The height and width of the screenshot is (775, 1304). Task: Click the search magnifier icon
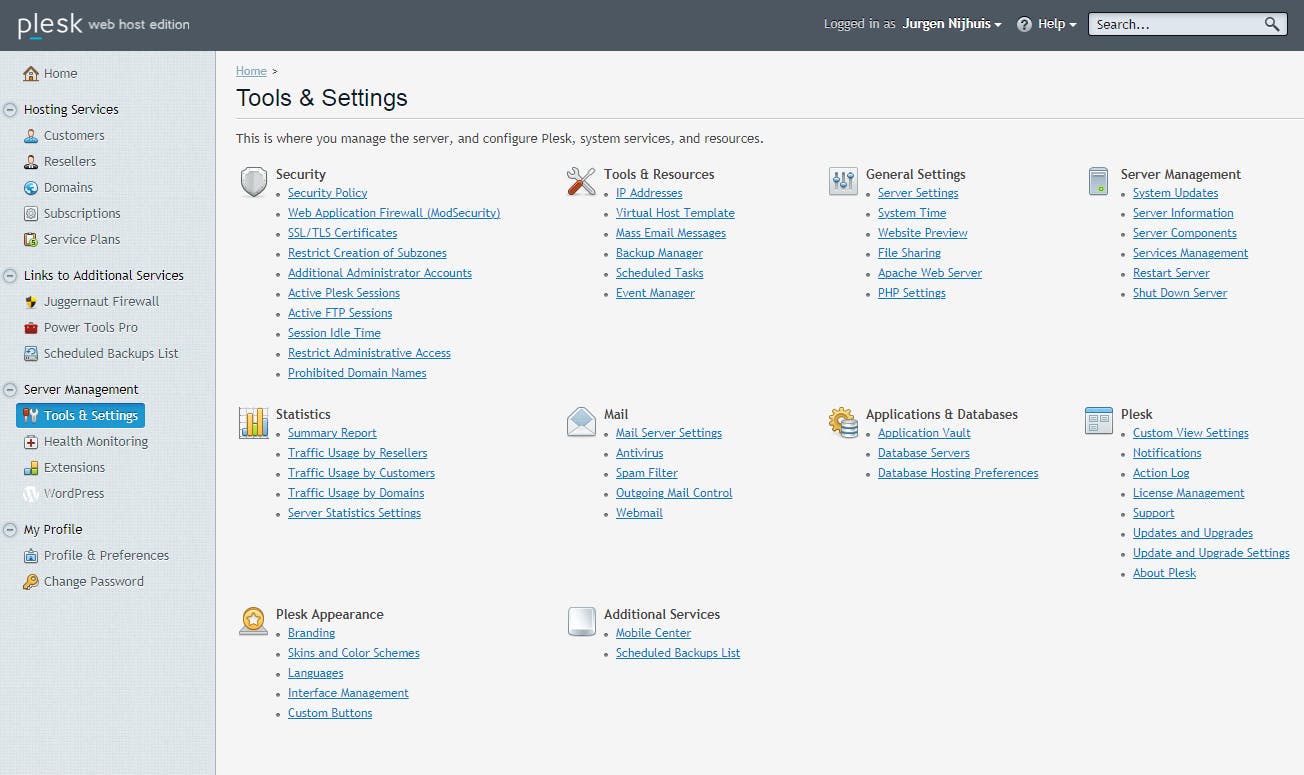pyautogui.click(x=1271, y=23)
